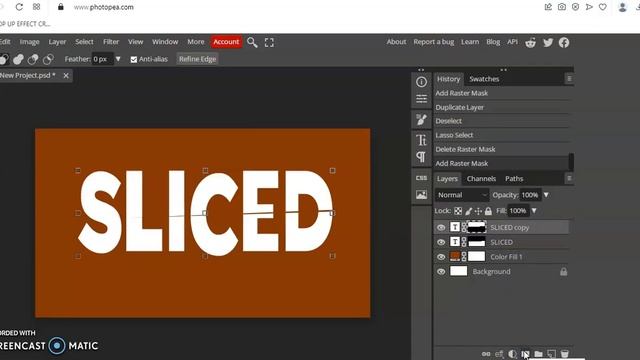Click the browser reload icon
Image resolution: width=640 pixels, height=360 pixels.
(x=19, y=7)
